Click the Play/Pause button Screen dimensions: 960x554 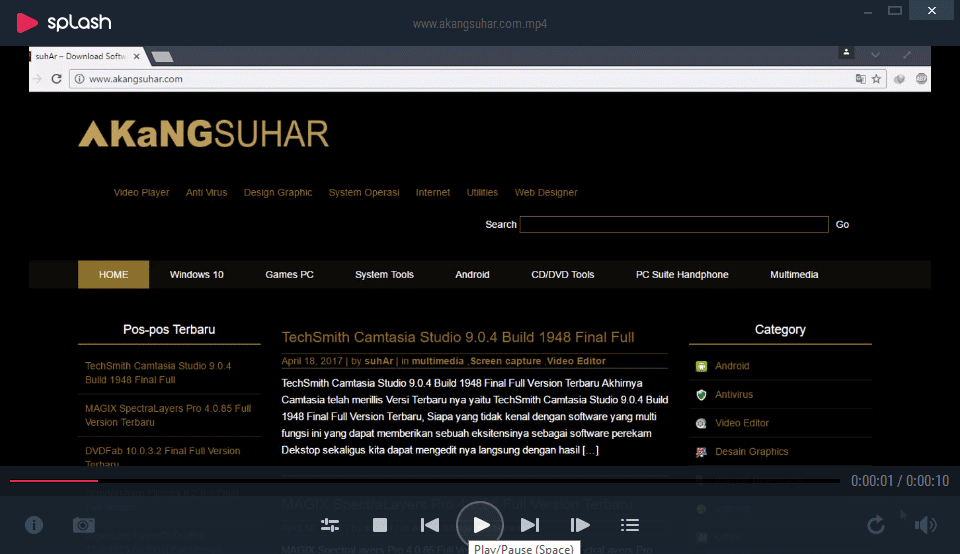pyautogui.click(x=481, y=525)
